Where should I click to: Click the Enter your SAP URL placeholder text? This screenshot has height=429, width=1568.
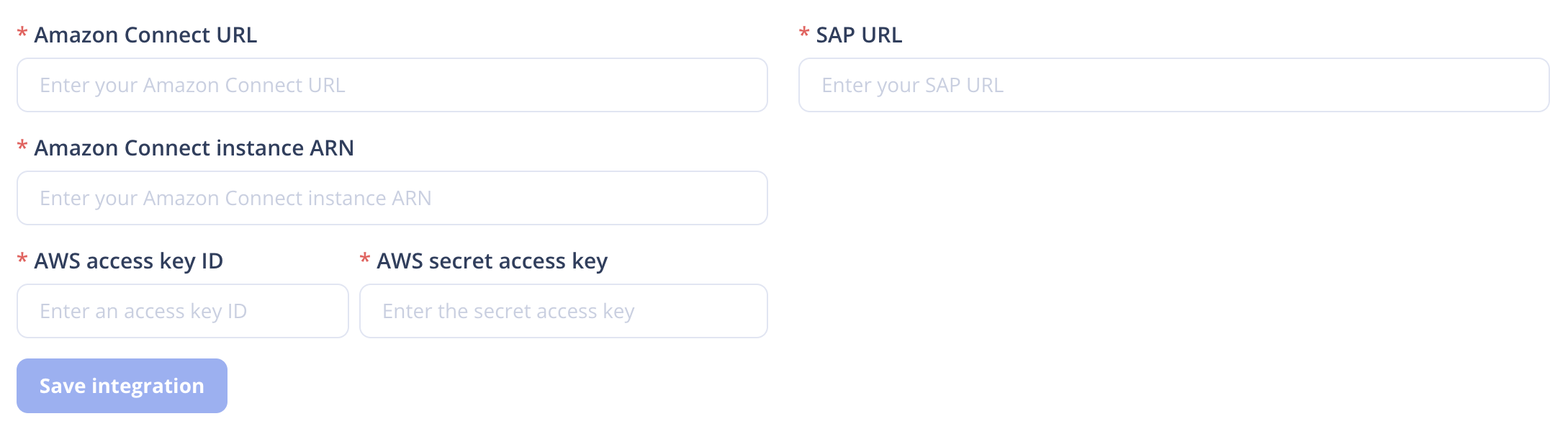(x=912, y=84)
